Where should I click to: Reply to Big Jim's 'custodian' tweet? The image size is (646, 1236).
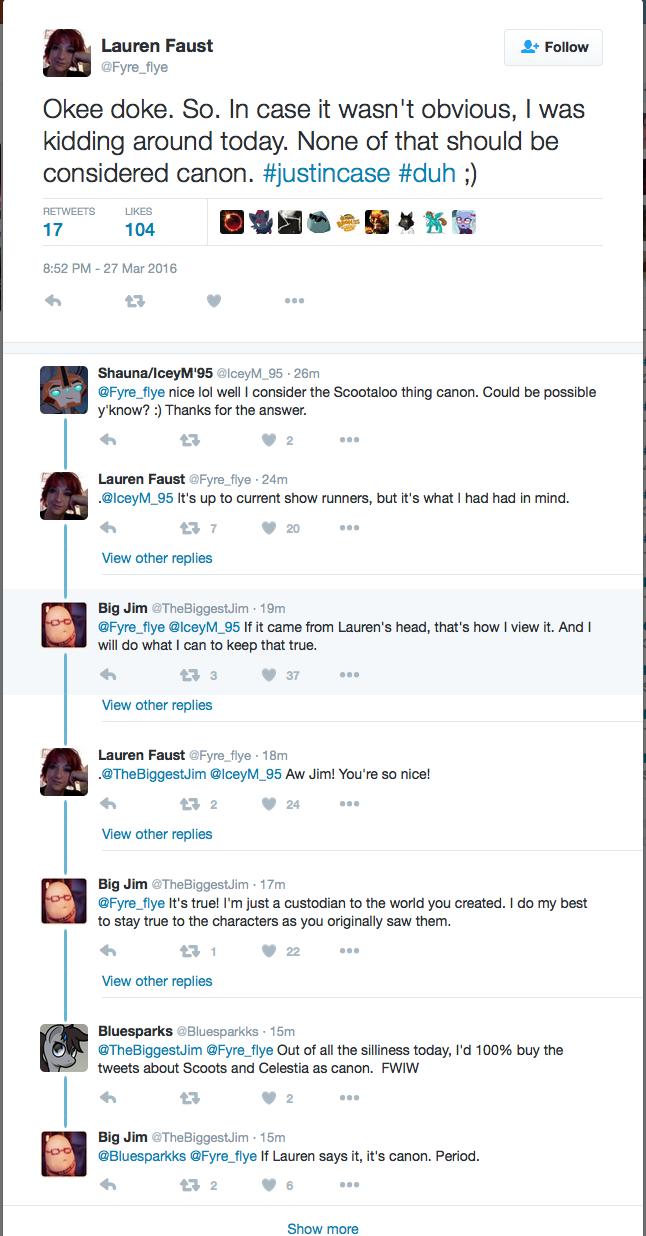(109, 951)
